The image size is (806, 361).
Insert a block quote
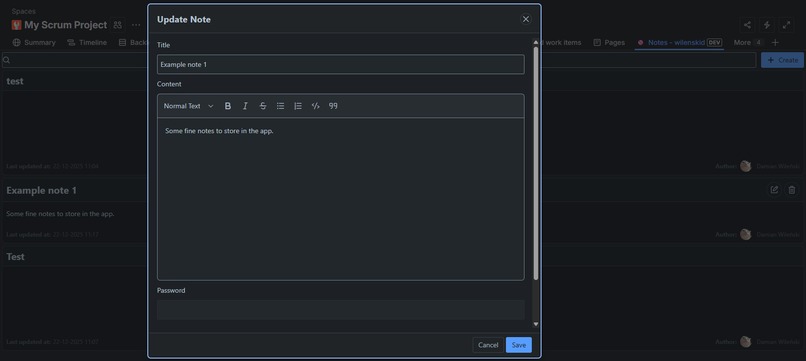coord(333,106)
